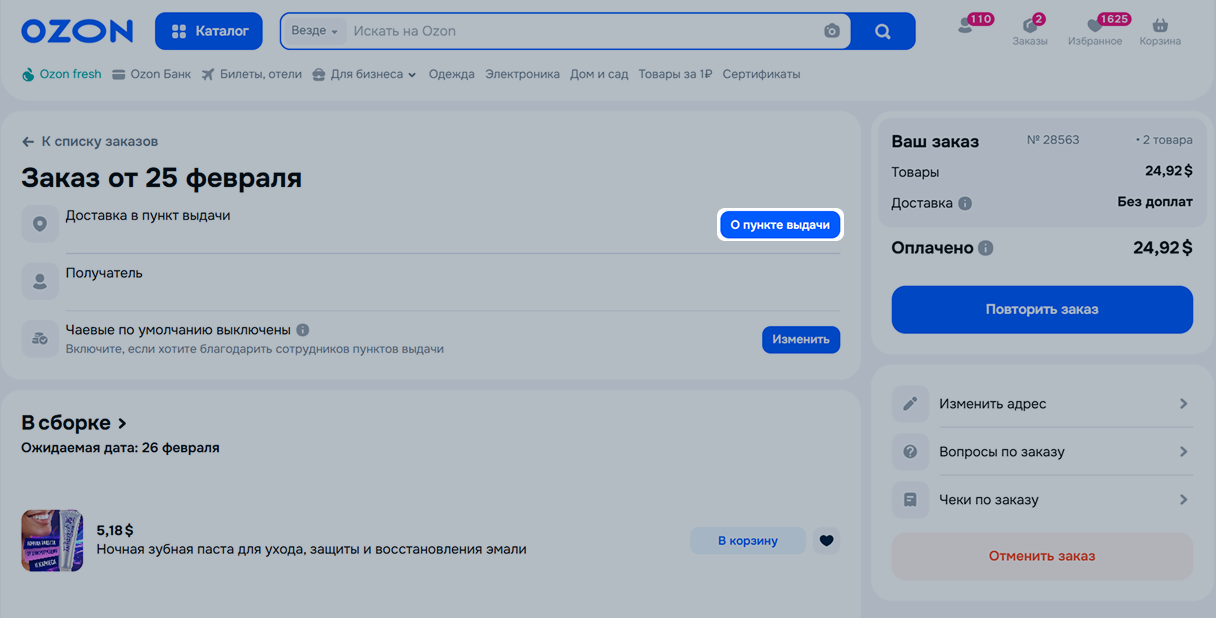Open the Заказы orders icon

pos(1029,30)
